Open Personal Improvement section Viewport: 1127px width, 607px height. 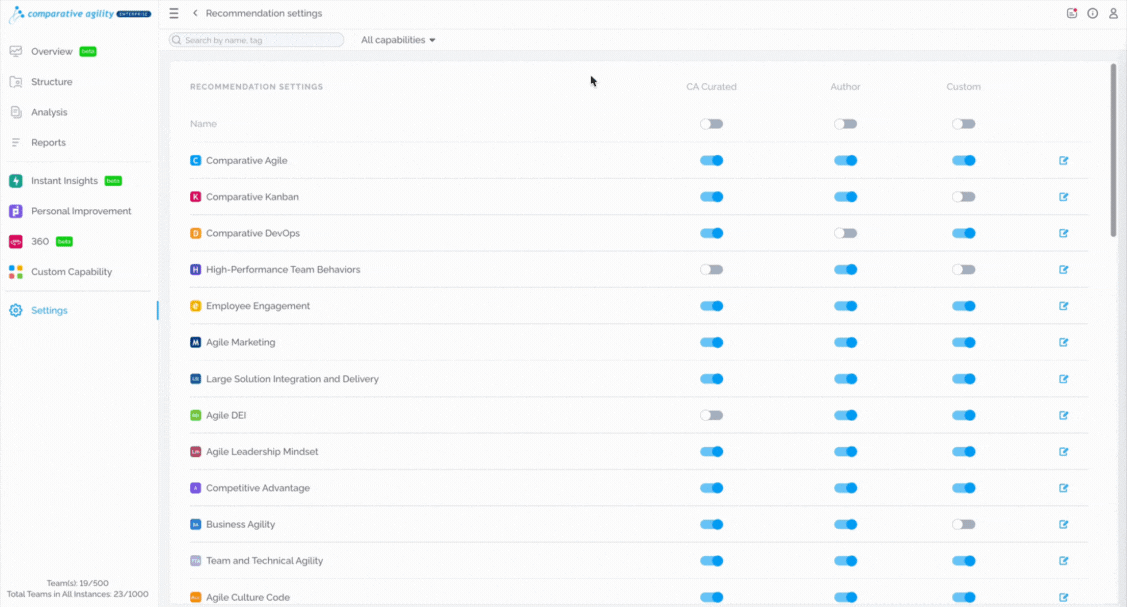pyautogui.click(x=80, y=211)
